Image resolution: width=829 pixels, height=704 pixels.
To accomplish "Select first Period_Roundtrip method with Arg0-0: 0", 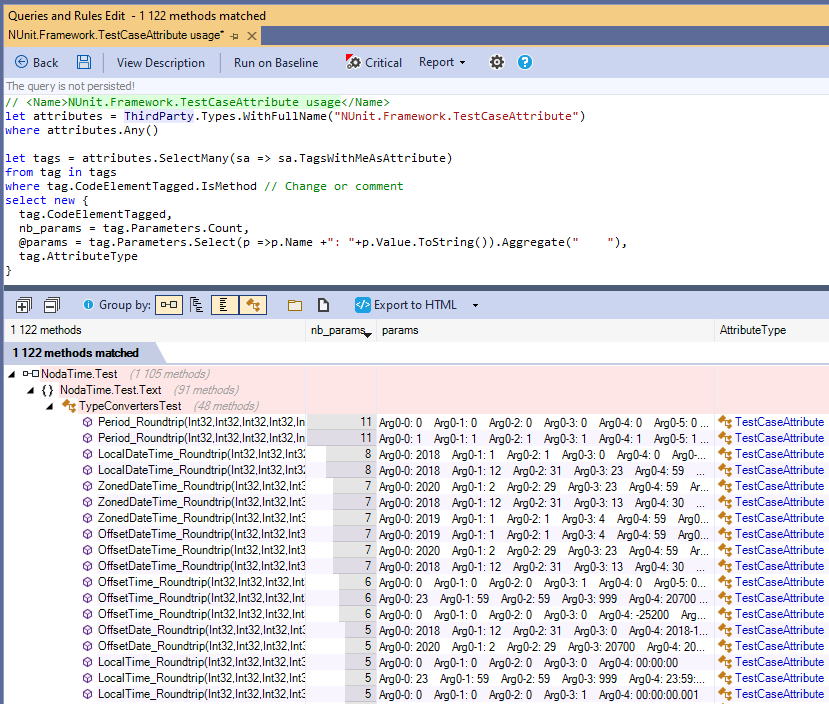I will [x=417, y=422].
